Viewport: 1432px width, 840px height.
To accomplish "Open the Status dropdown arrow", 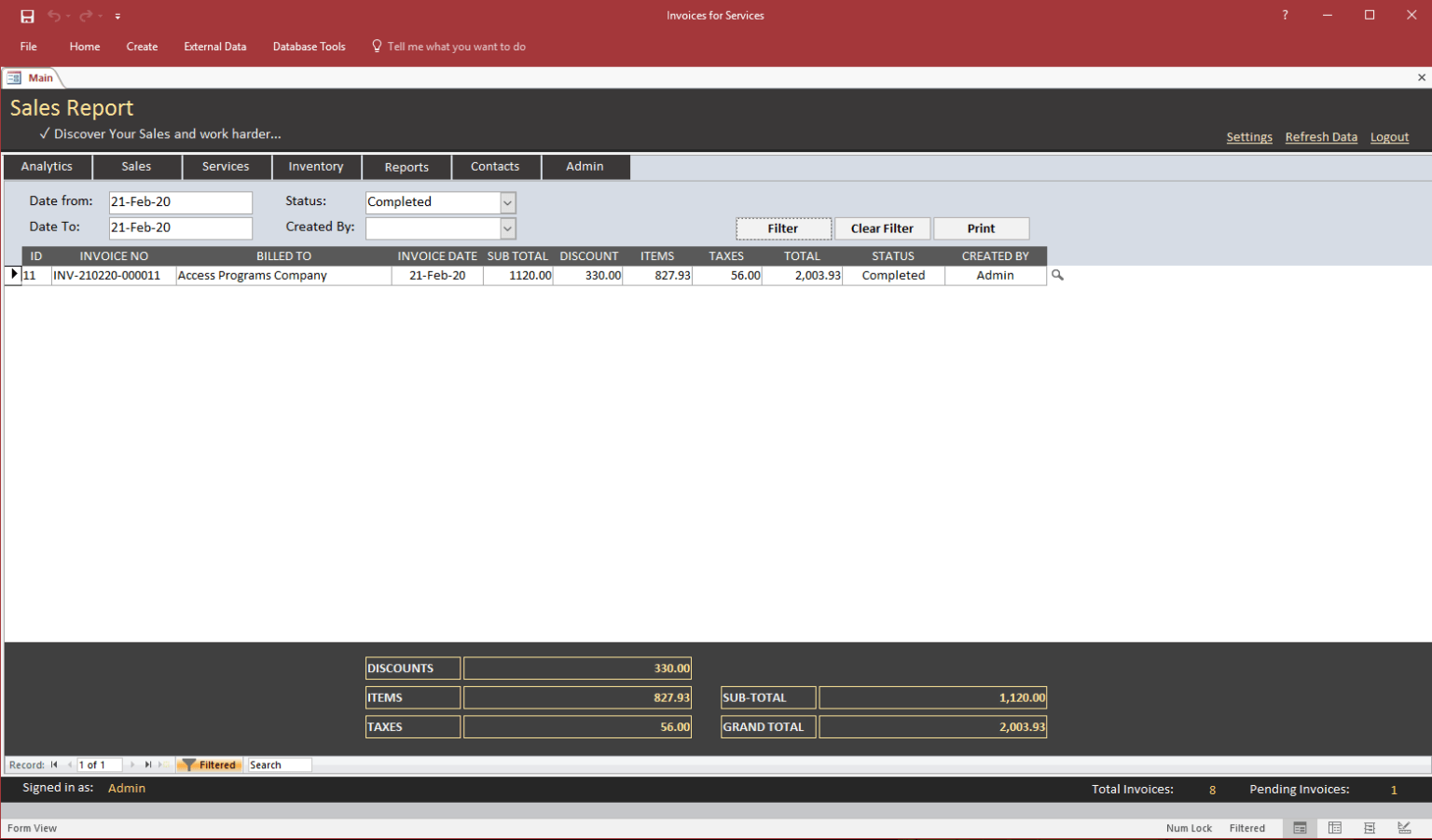I will [x=508, y=202].
